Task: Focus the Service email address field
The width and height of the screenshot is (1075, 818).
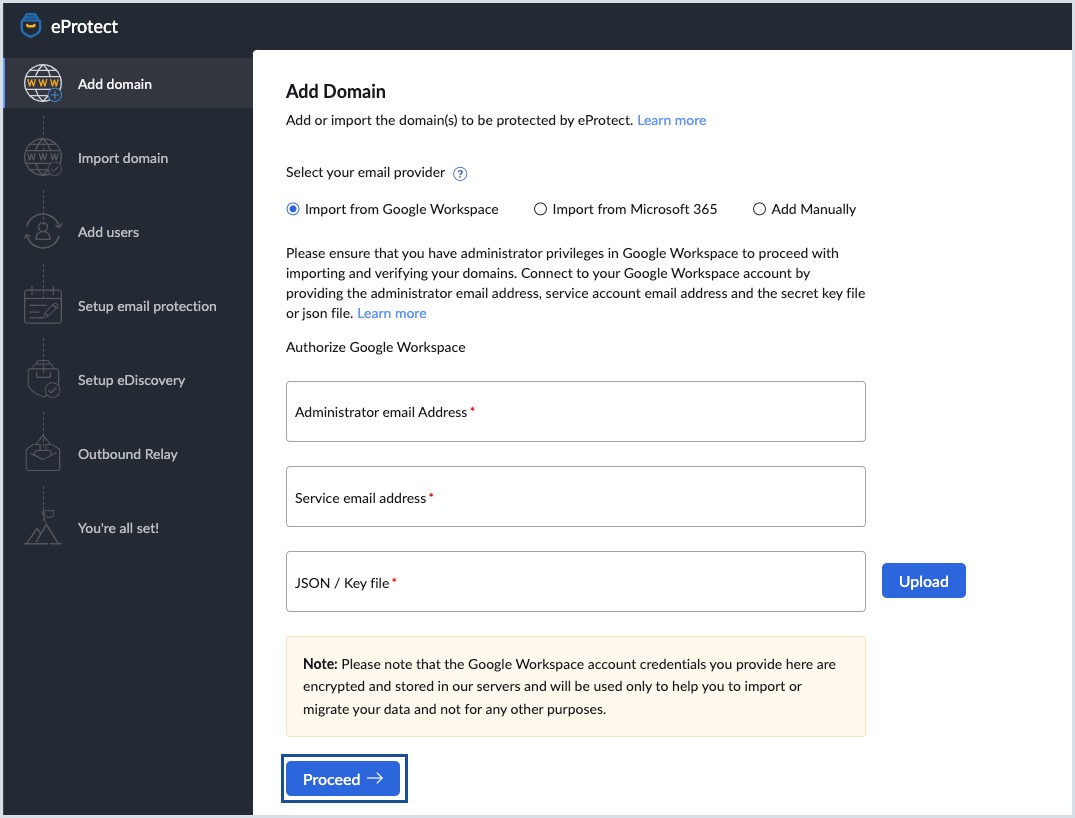Action: [x=576, y=496]
